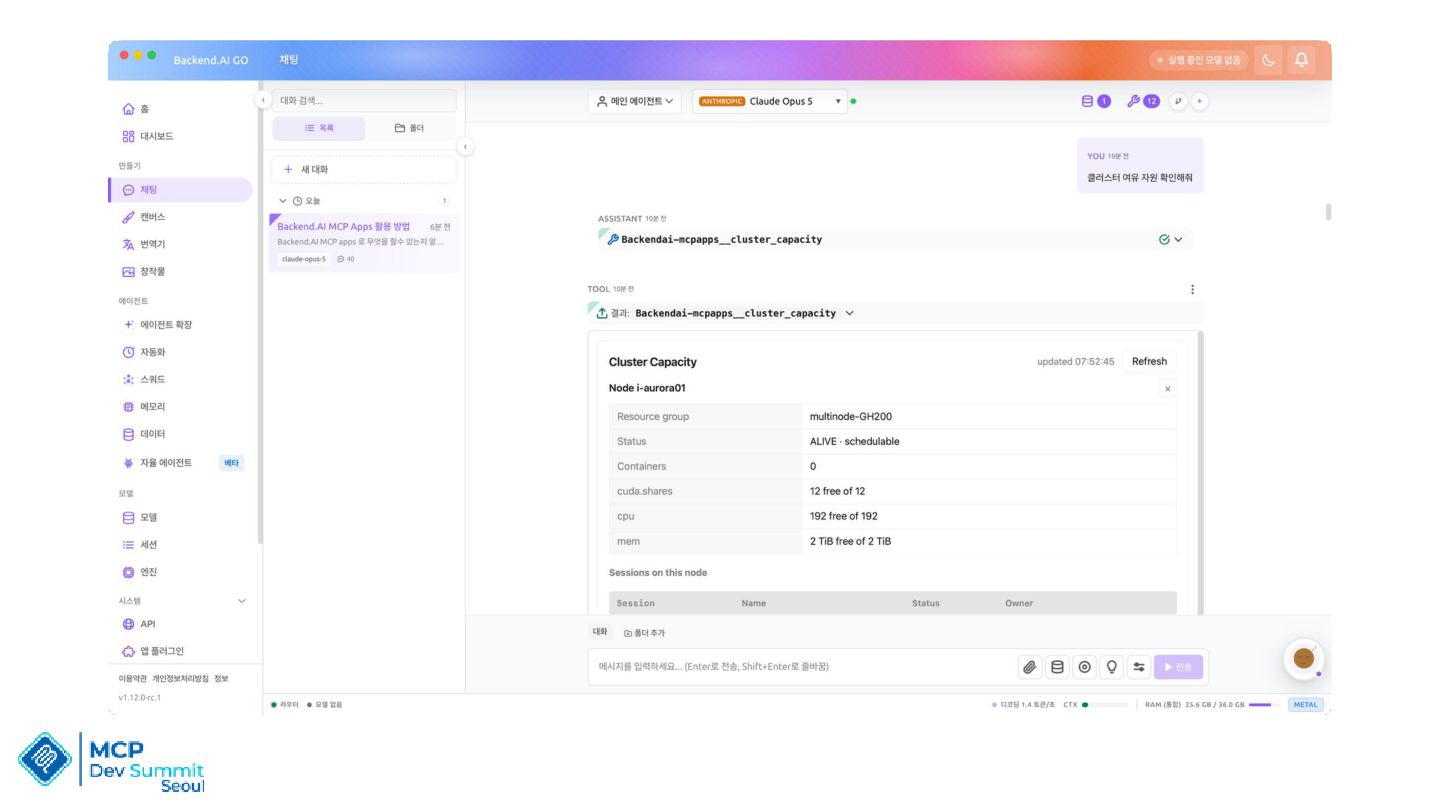Click the ALIVE · schedulable status value
Screen dimensions: 1440x811
pyautogui.click(x=854, y=442)
